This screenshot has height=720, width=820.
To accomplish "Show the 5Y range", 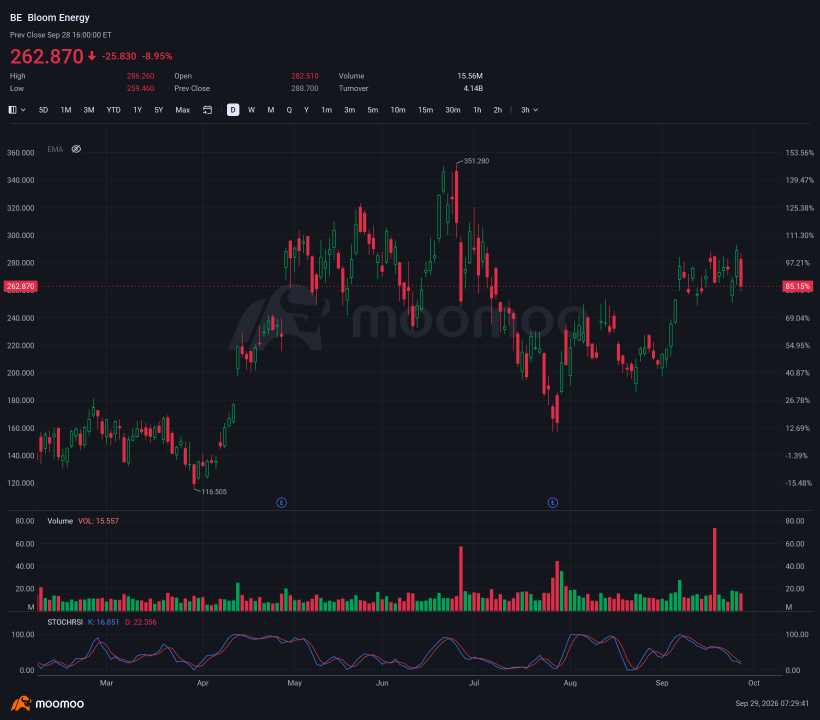I will click(159, 110).
